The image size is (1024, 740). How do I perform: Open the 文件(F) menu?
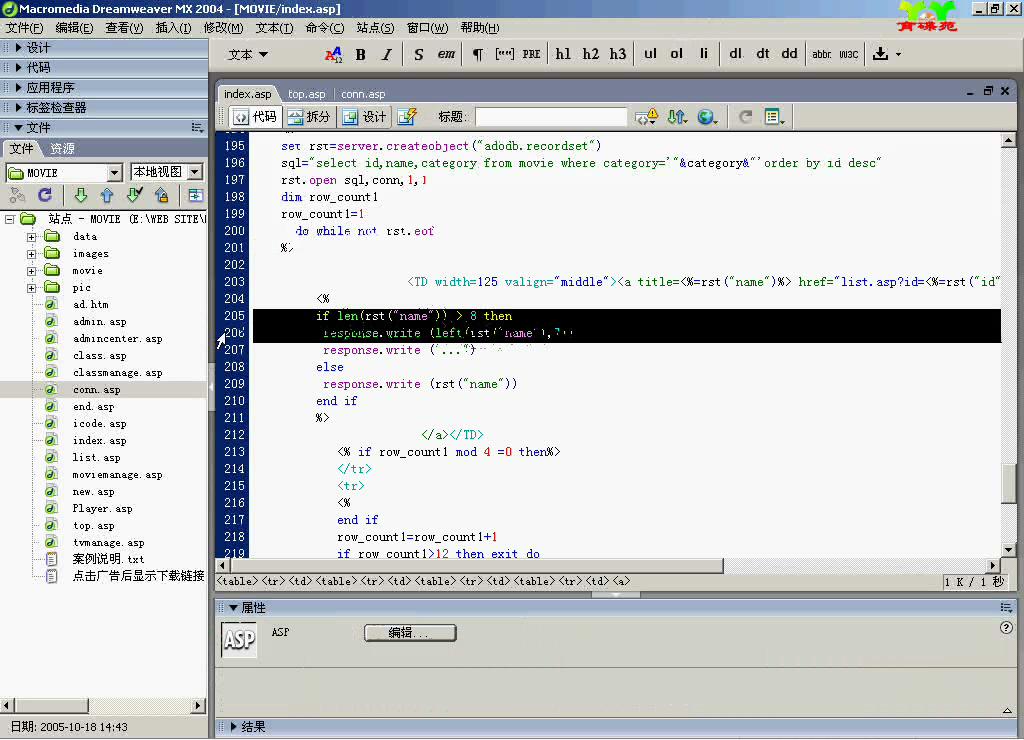24,27
